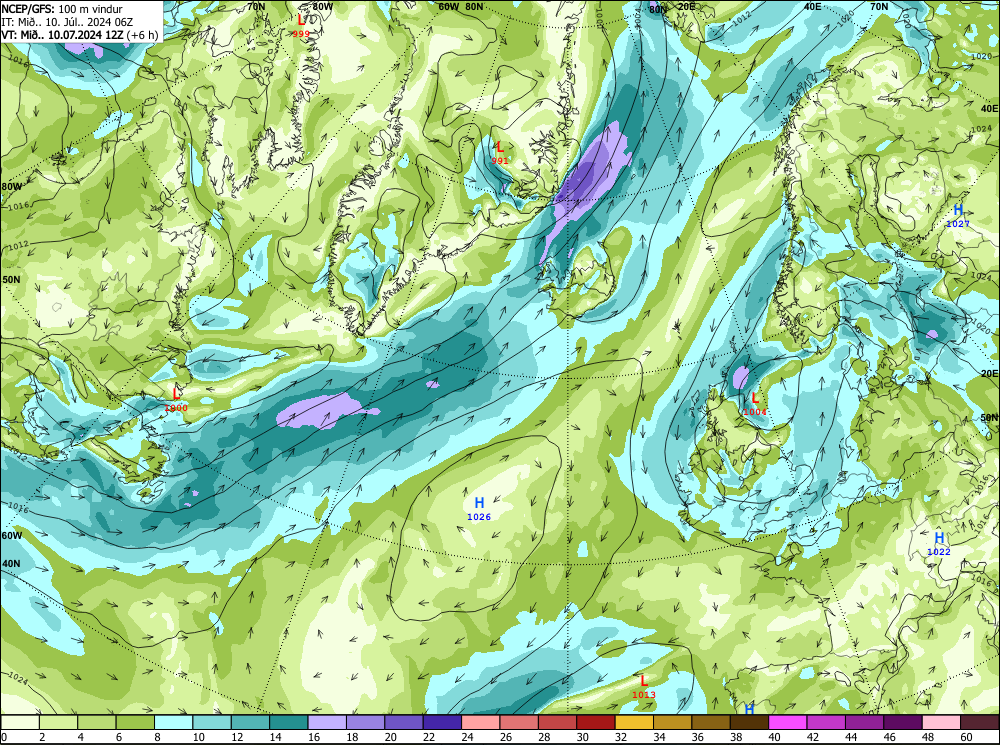Click the 'IT: Mið.. 10. Júl.. 2024 06Z' line

pos(67,22)
